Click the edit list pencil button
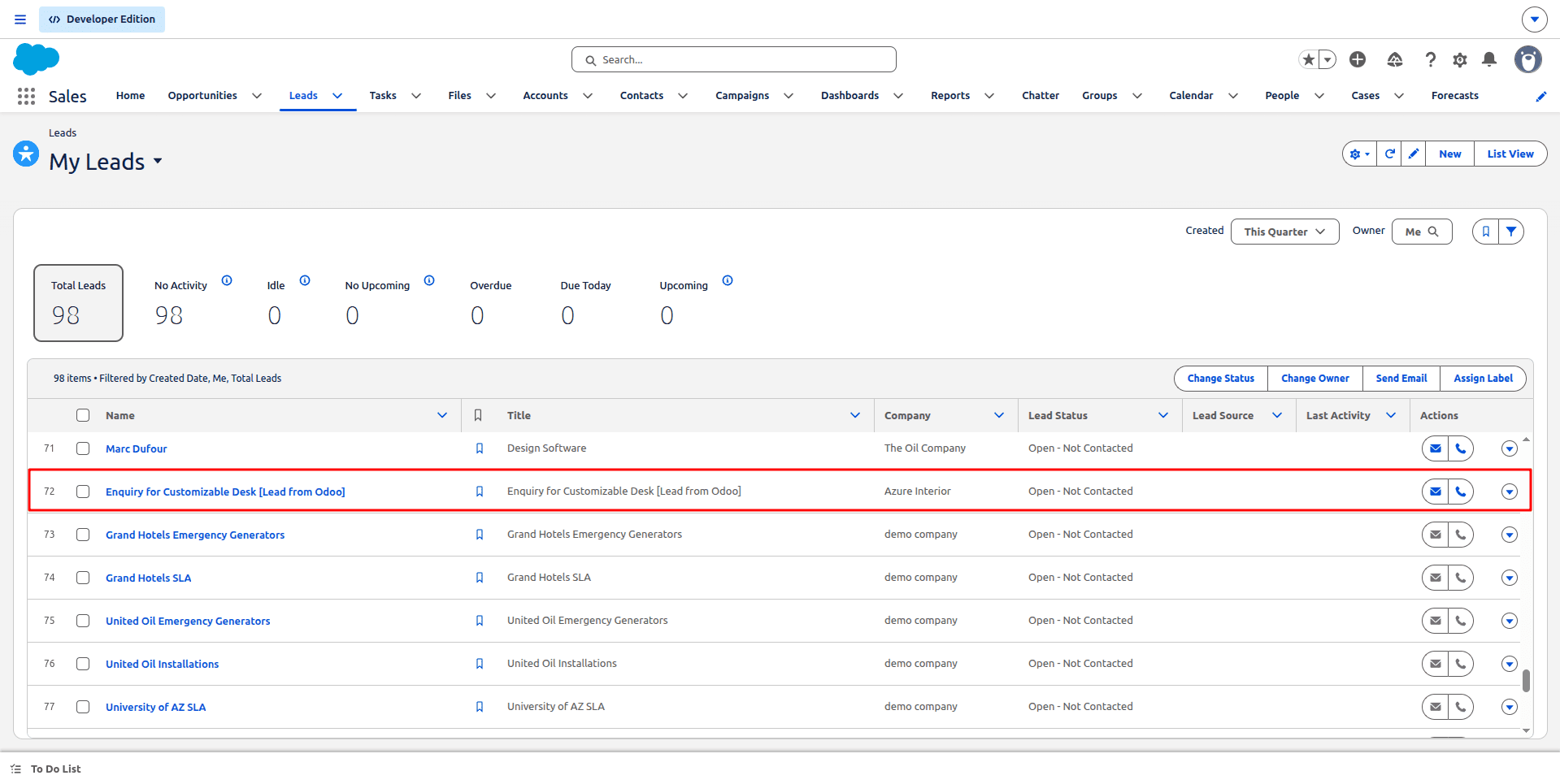This screenshot has width=1560, height=784. coord(1414,154)
